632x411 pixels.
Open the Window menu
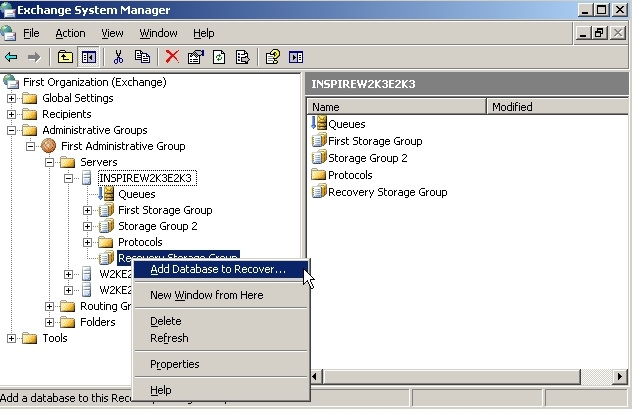158,33
